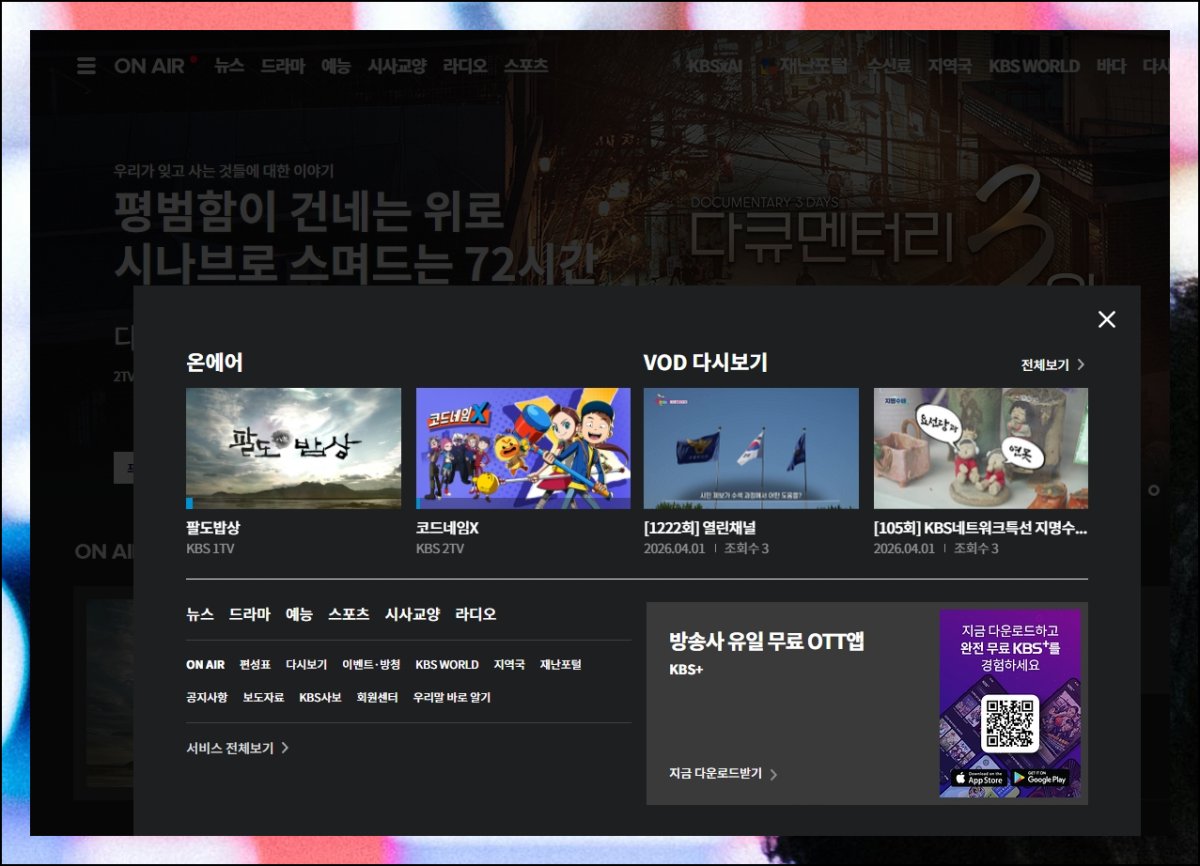Click 지금 다운로드받기 link
This screenshot has height=866, width=1200.
(x=715, y=774)
